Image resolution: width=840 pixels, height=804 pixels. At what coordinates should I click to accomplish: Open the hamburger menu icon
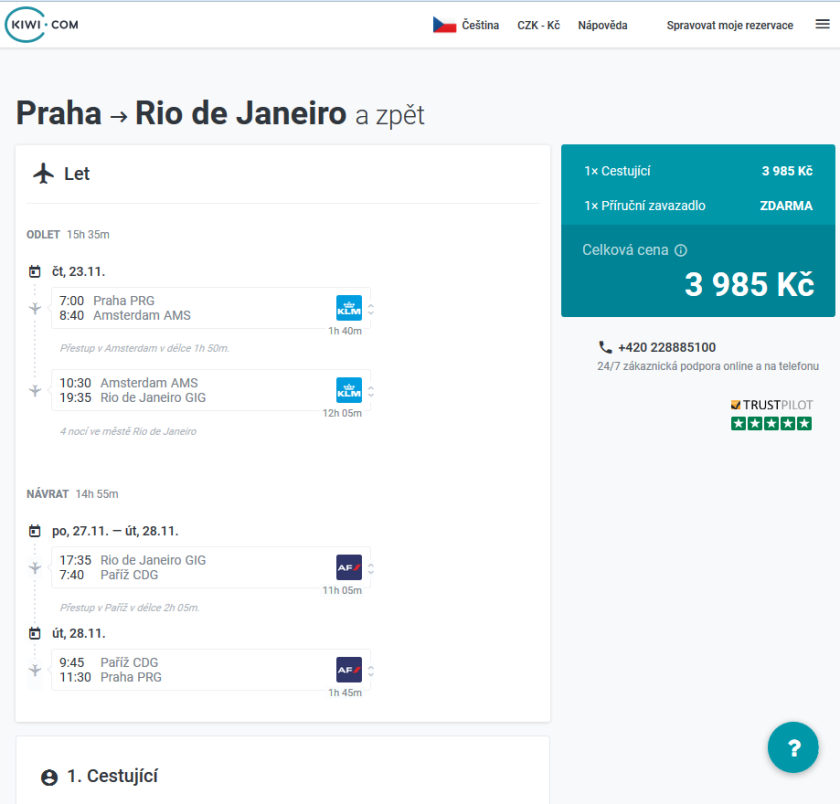822,25
